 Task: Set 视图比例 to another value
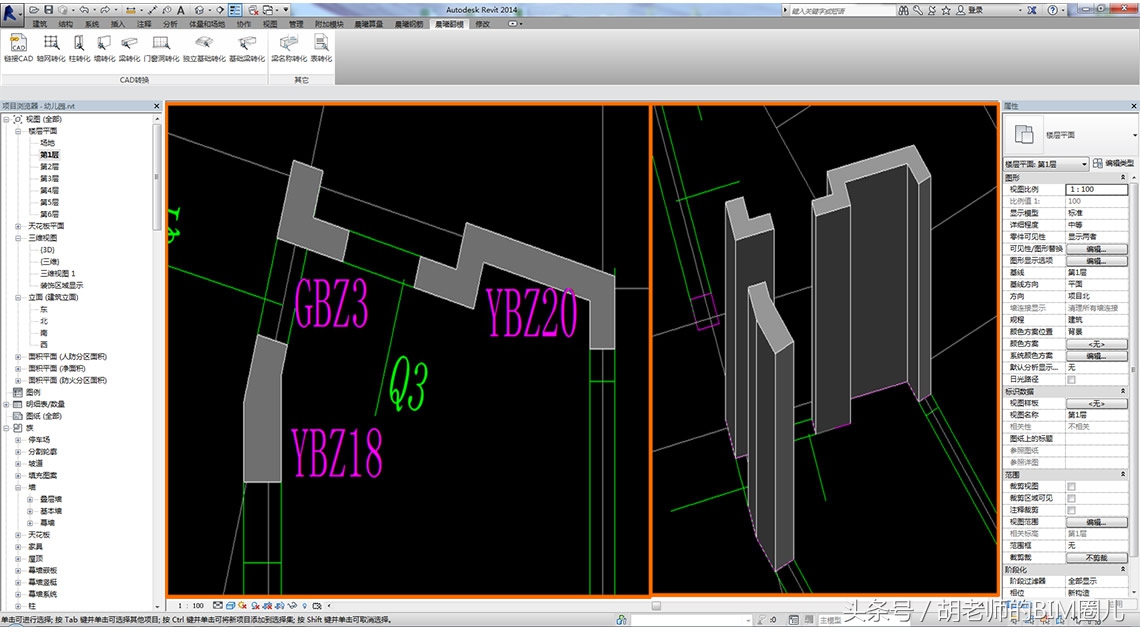[1098, 189]
